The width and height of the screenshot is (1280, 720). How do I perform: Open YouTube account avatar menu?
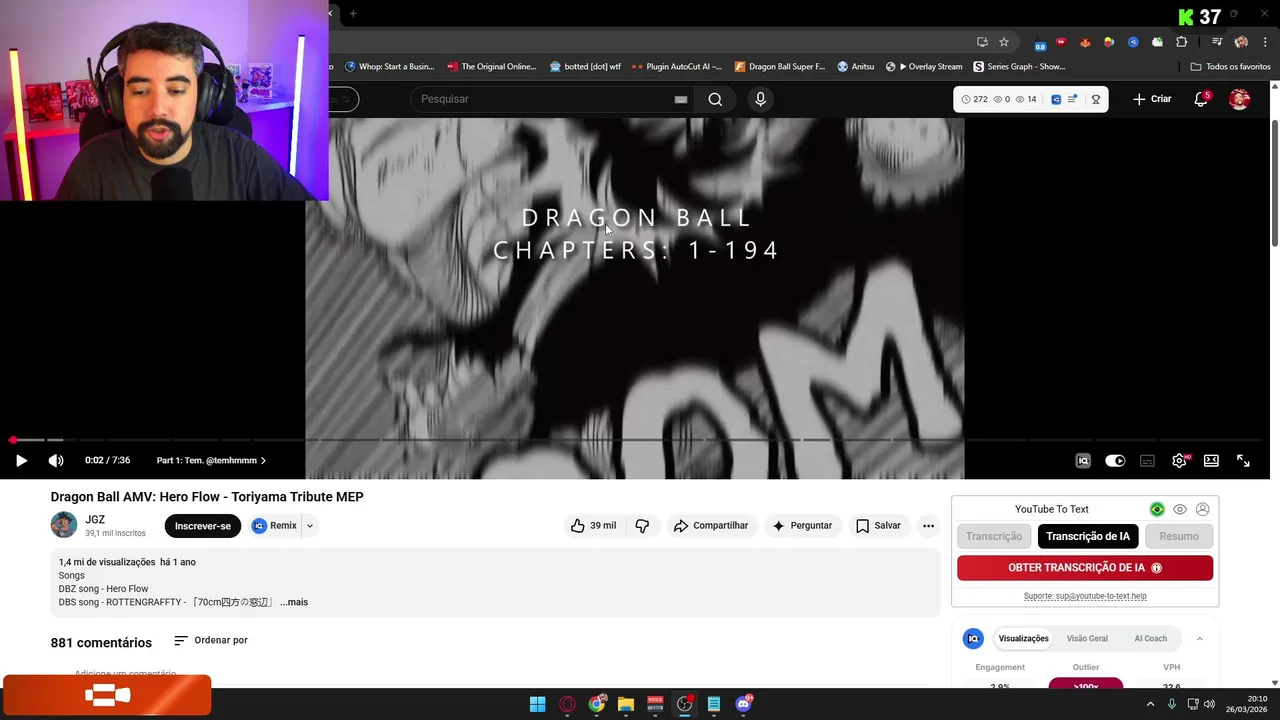tap(1239, 99)
